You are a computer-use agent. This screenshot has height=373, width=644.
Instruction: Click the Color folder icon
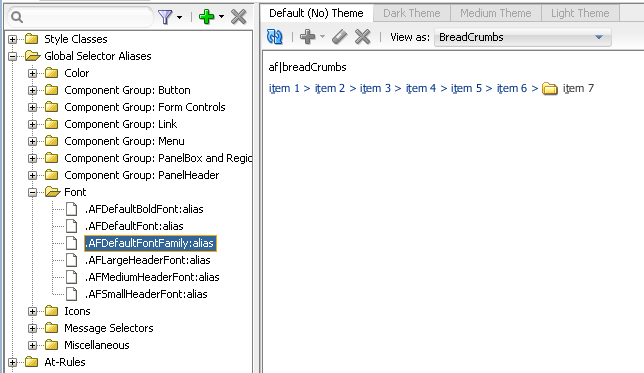pos(51,73)
